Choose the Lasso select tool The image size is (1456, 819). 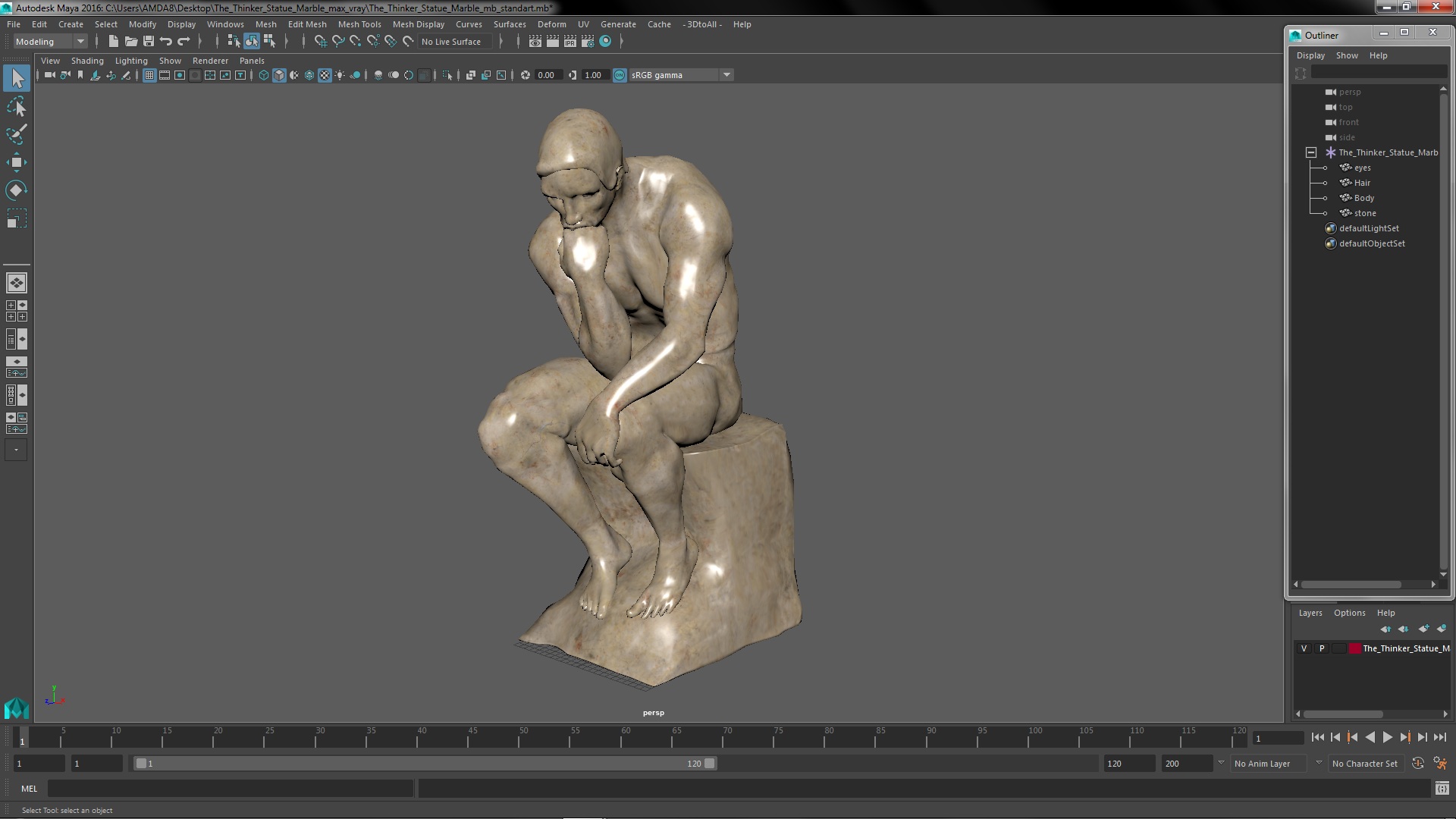17,107
